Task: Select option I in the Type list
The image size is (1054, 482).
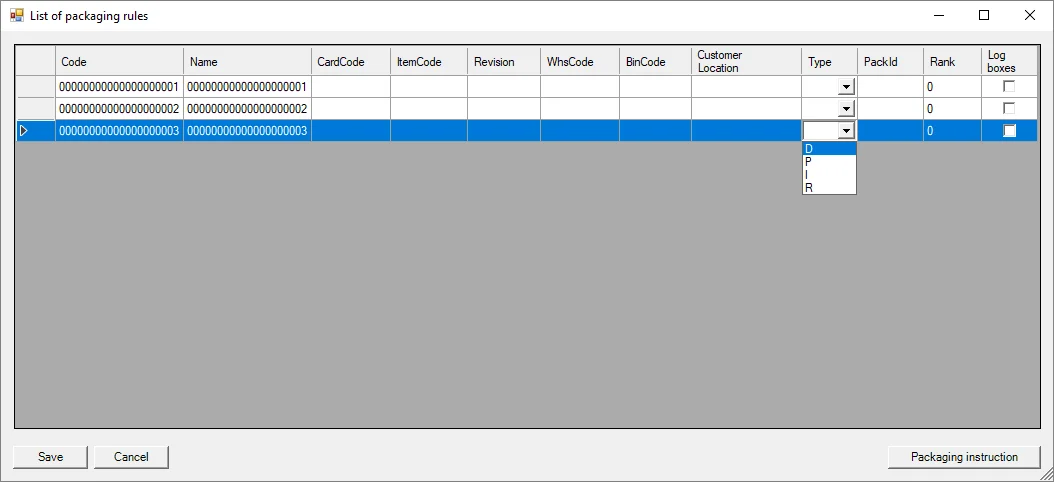Action: pos(828,174)
